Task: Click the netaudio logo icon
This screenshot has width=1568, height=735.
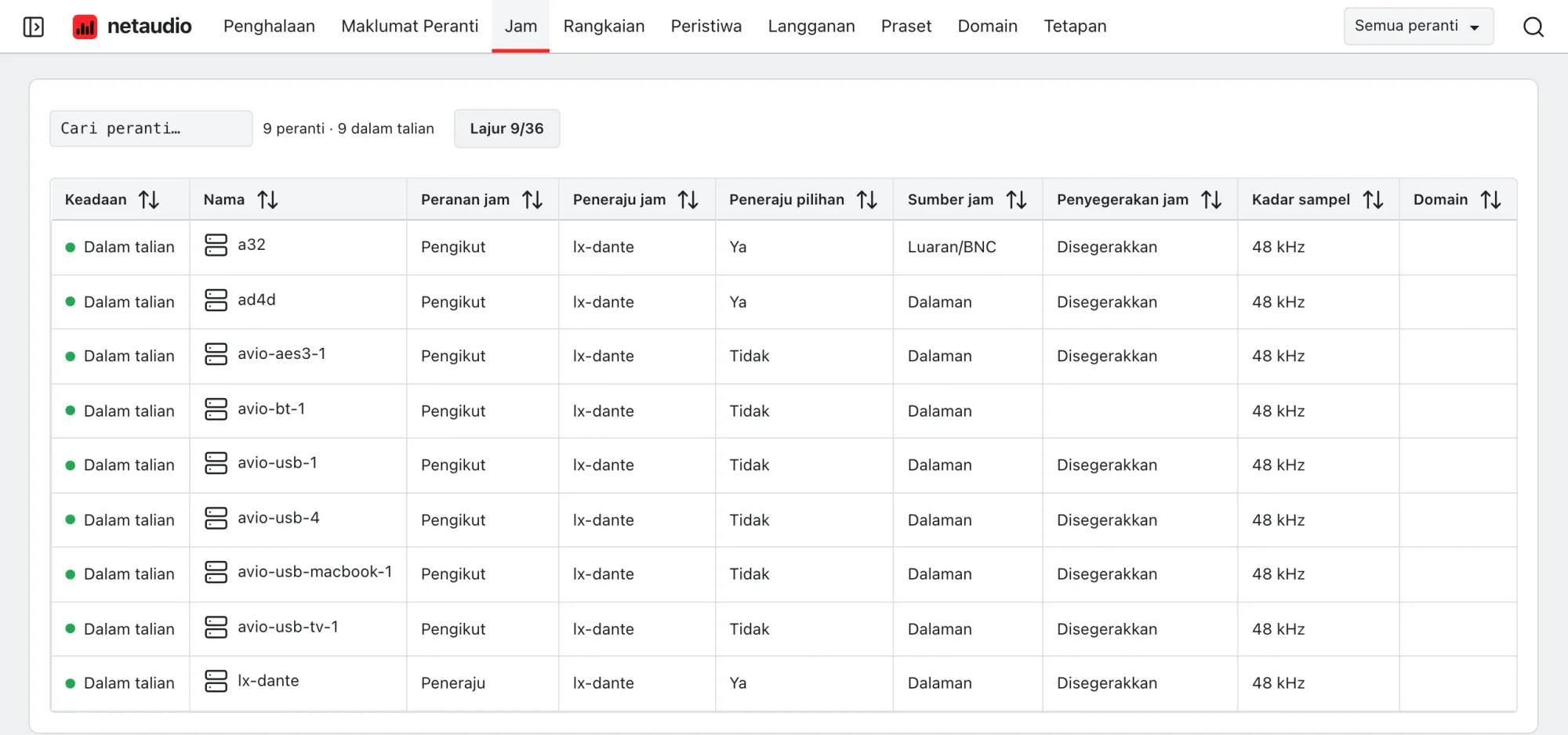Action: (x=85, y=27)
